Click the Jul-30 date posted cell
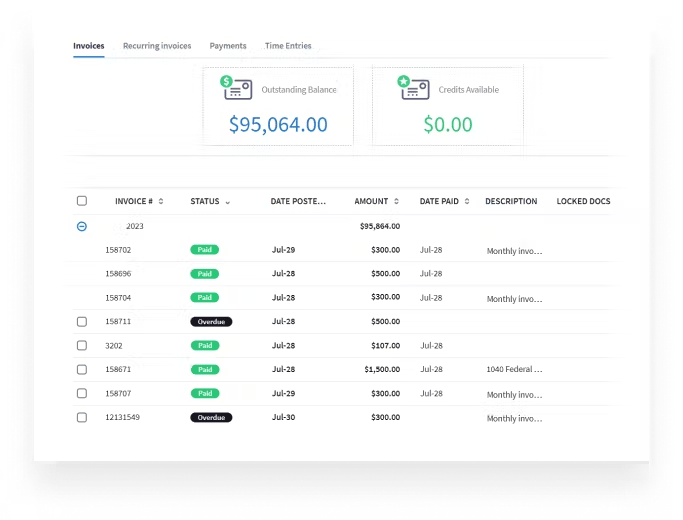Screen dimensions: 683x520 click(x=284, y=417)
